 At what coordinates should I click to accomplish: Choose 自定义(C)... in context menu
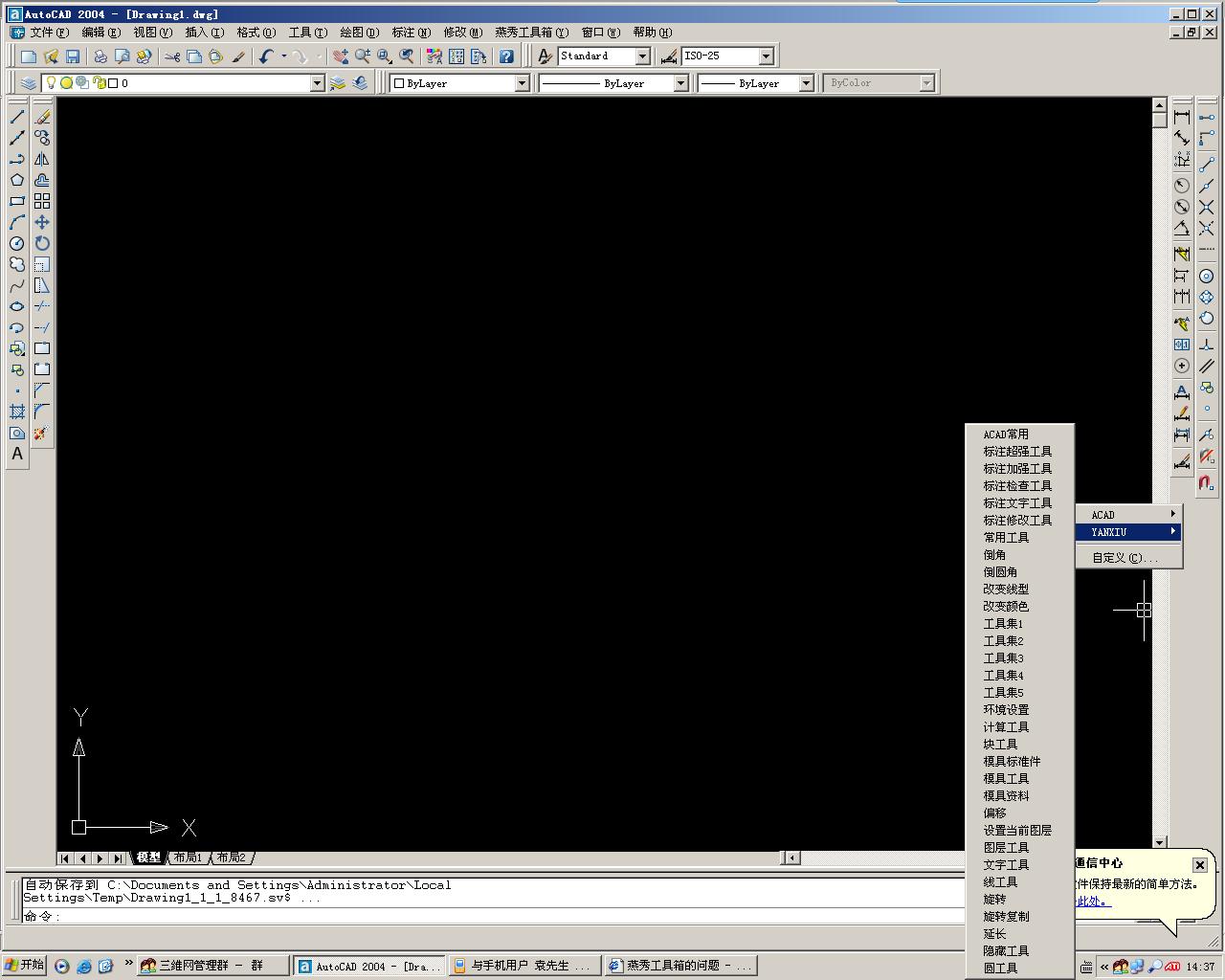(1129, 557)
